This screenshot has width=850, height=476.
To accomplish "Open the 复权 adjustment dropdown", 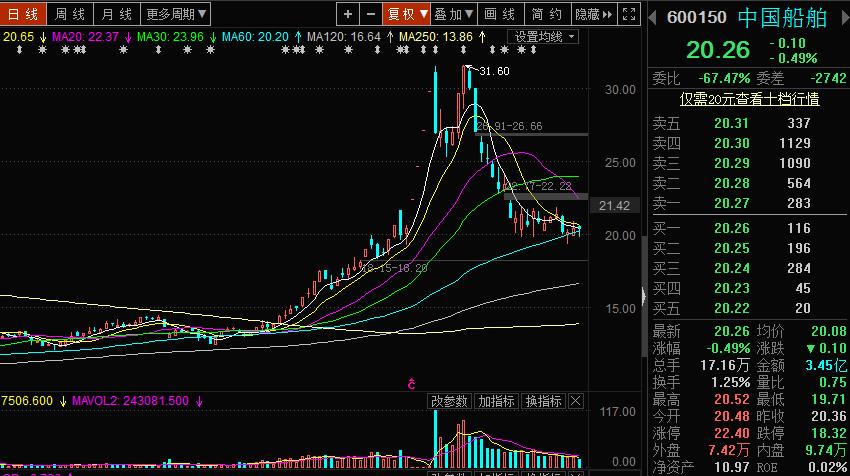I will [407, 14].
